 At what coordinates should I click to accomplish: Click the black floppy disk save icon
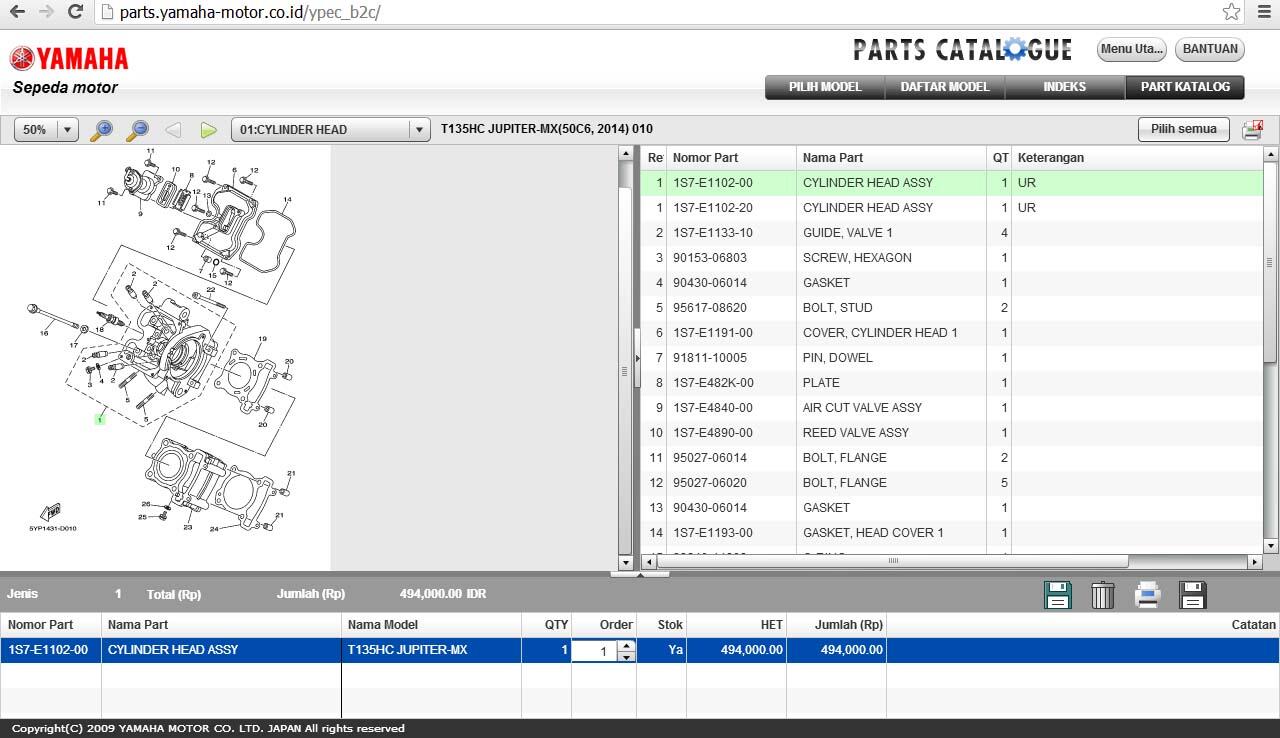(x=1193, y=595)
